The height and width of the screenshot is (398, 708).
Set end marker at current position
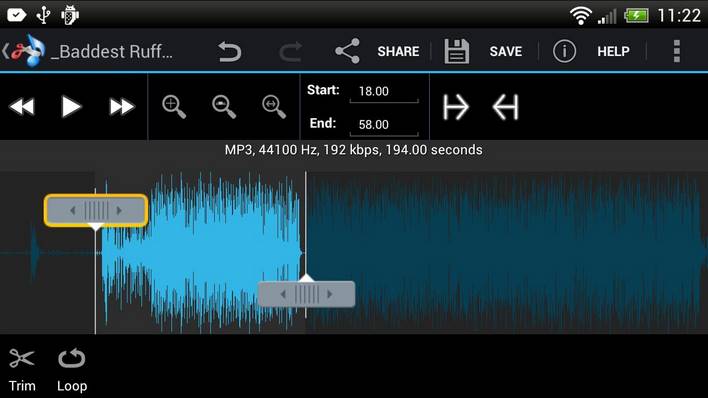point(505,107)
